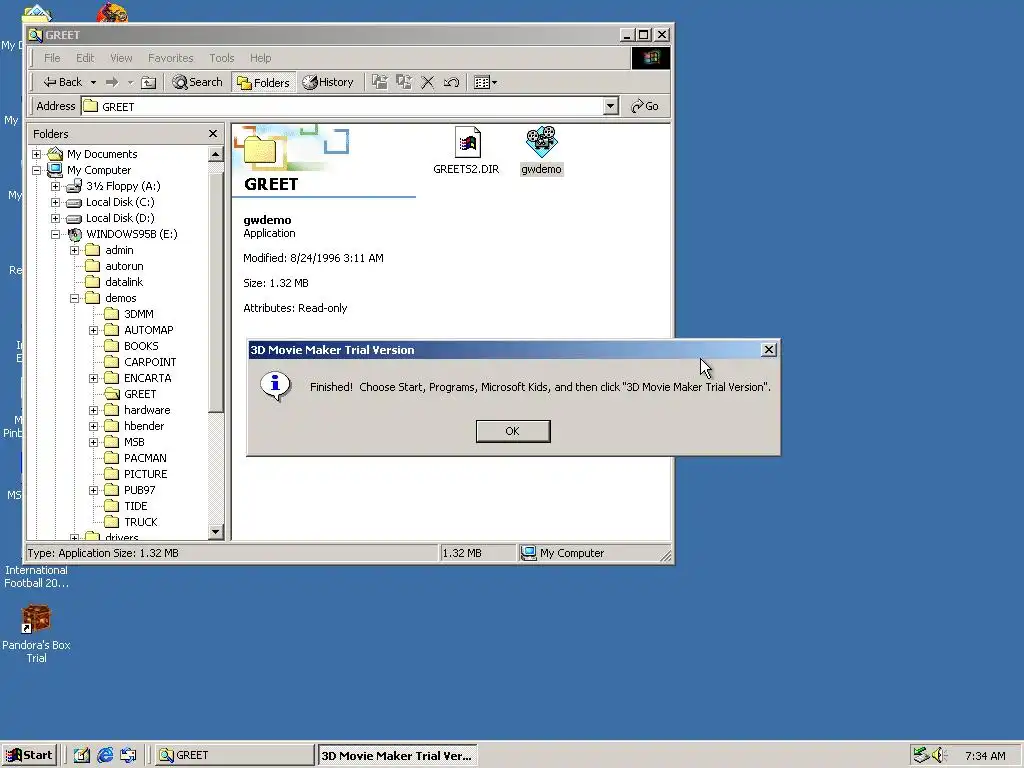Open the Windows Start menu
Screen dimensions: 1024x768
click(x=29, y=756)
